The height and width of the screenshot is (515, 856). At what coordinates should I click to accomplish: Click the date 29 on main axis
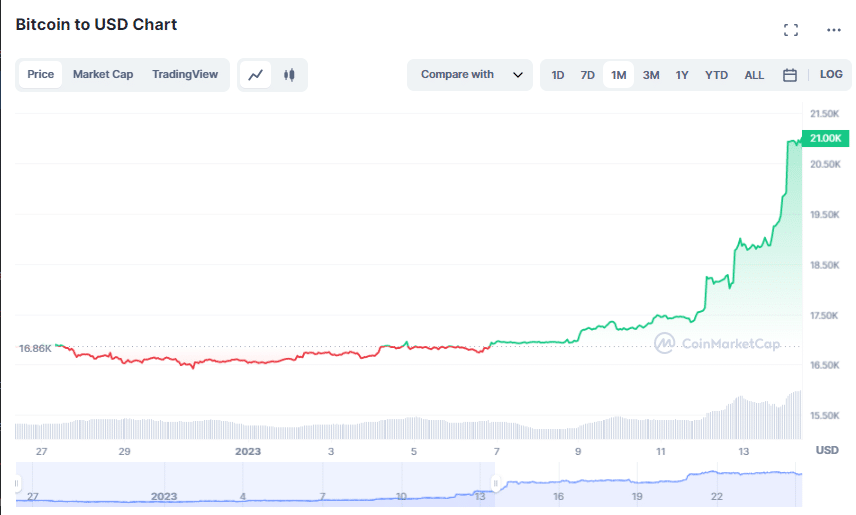tap(124, 452)
